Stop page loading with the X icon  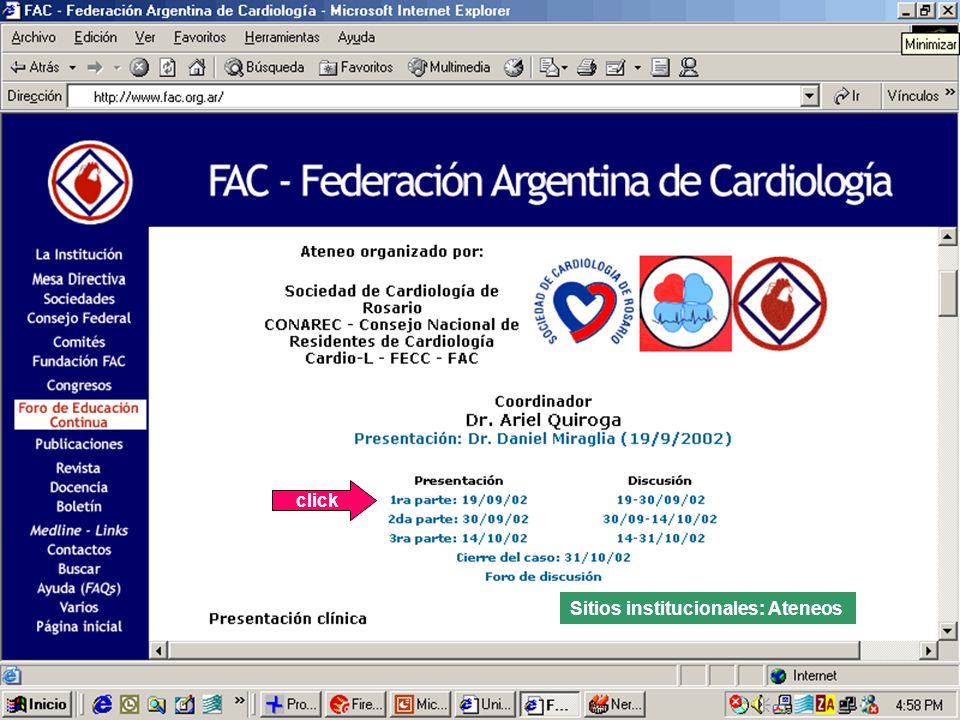pos(140,67)
